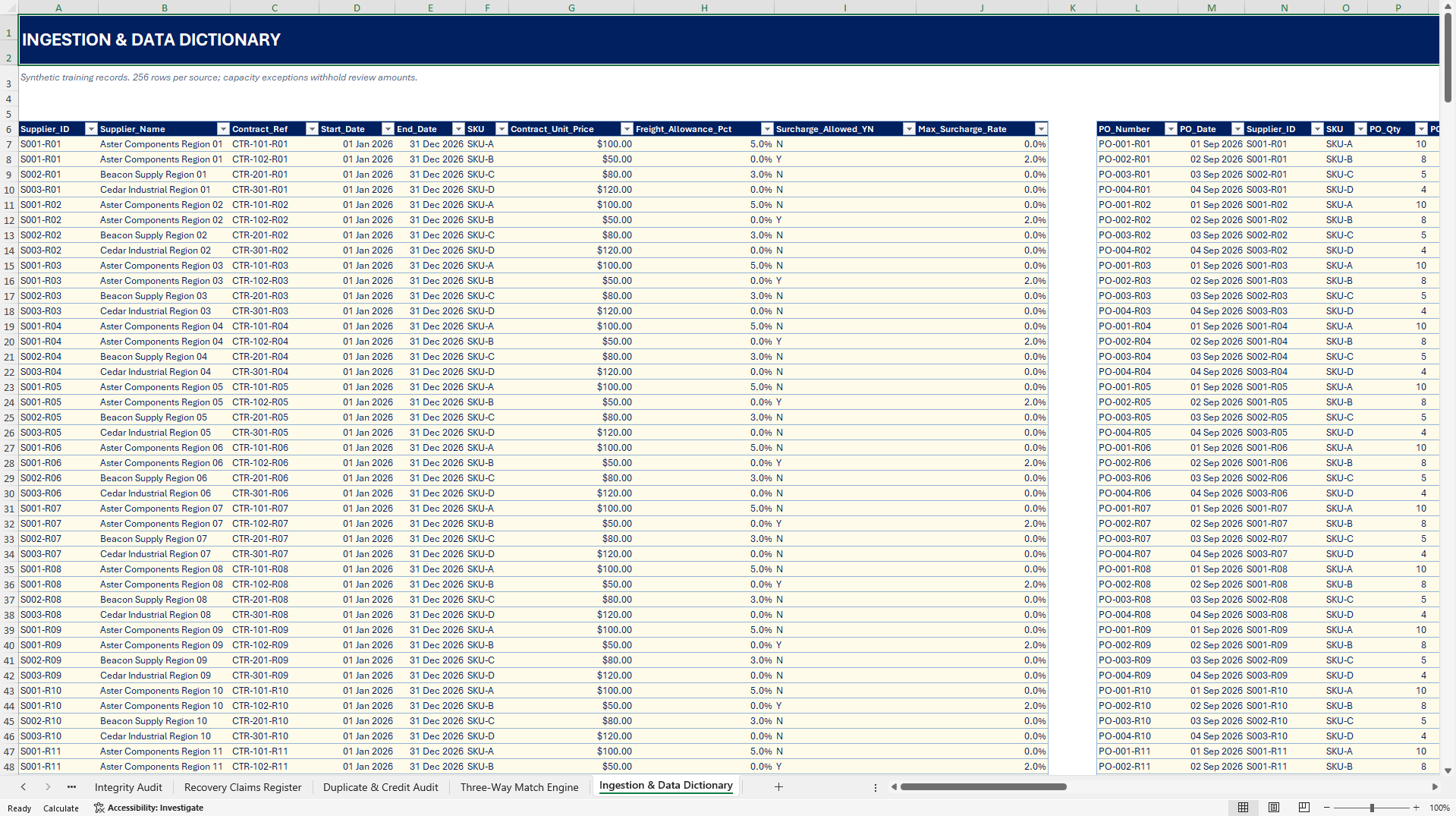
Task: Open the End_Date filter dropdown
Action: click(458, 129)
